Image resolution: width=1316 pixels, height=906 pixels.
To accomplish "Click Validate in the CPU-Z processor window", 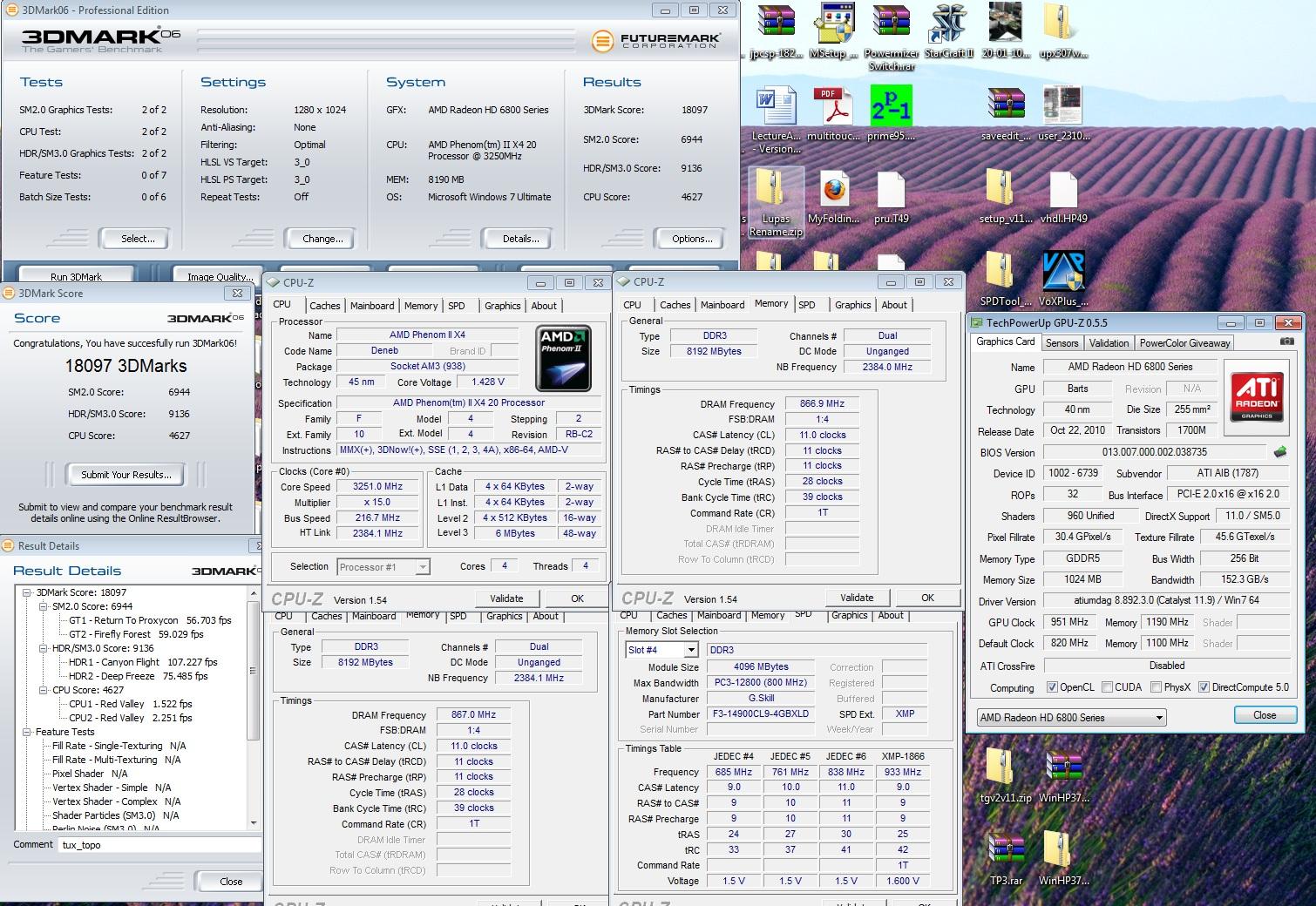I will (506, 598).
